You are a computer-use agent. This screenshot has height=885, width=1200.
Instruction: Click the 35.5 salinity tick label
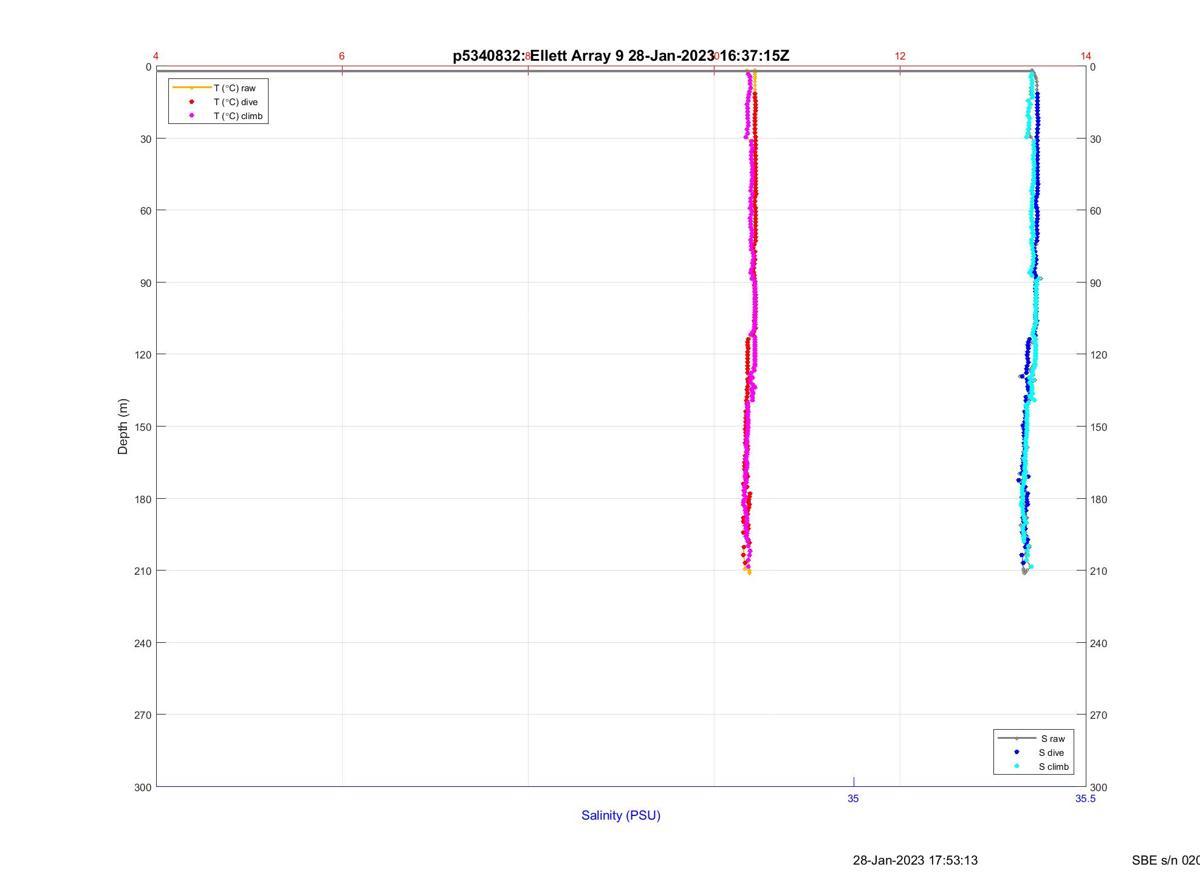(x=1085, y=798)
